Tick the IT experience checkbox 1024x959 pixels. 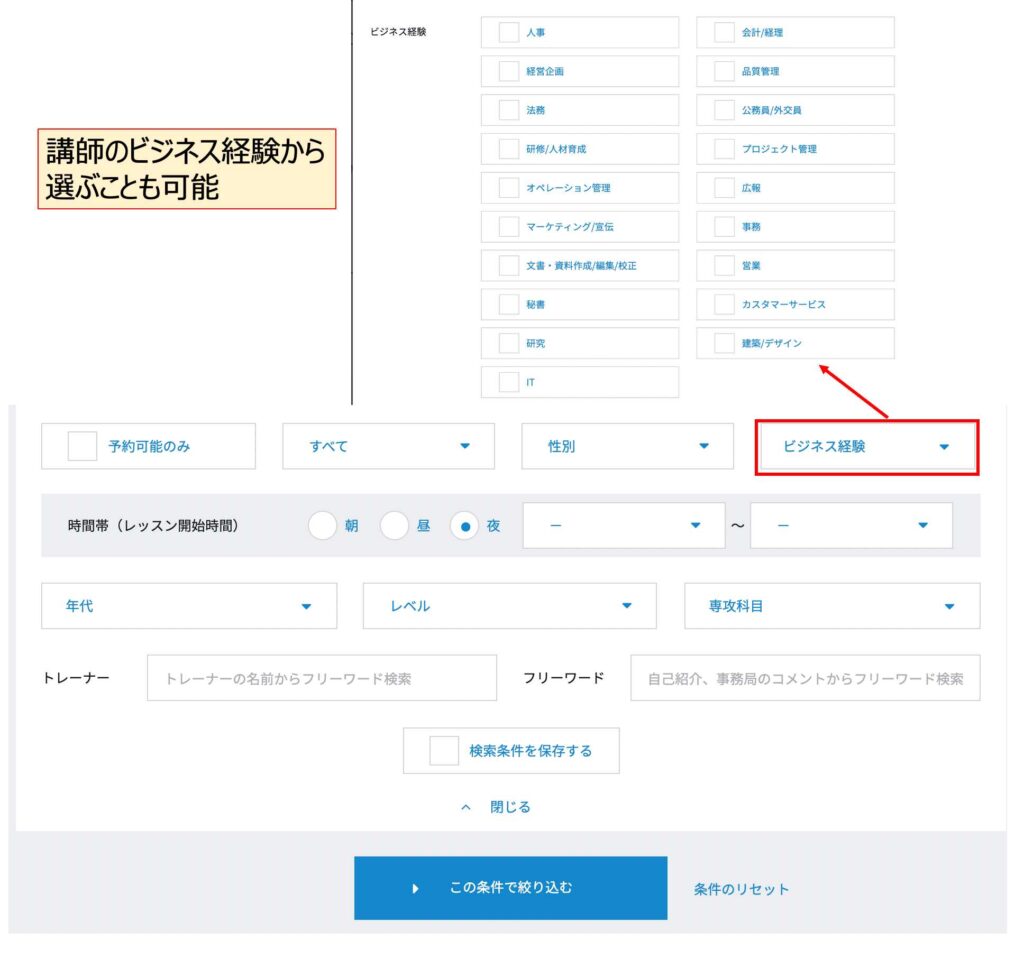tap(508, 382)
